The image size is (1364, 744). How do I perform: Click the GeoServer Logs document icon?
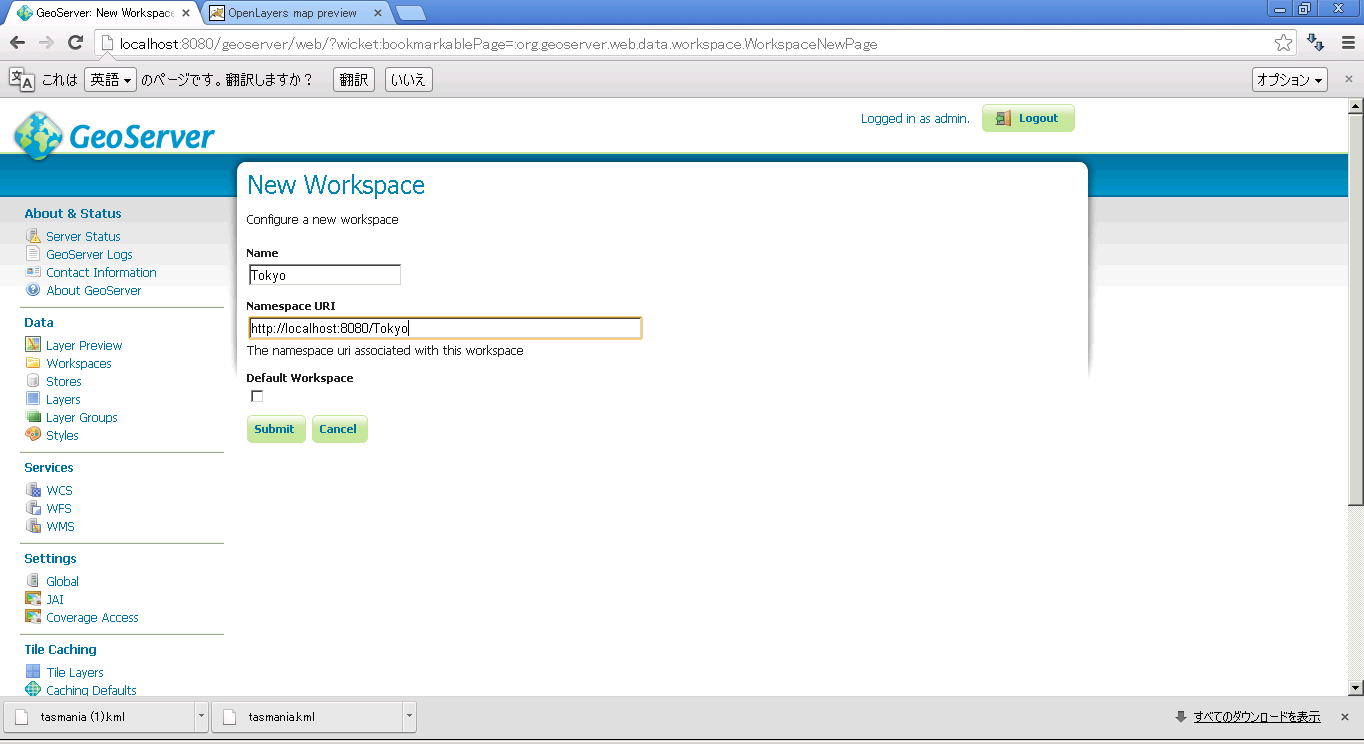(33, 255)
